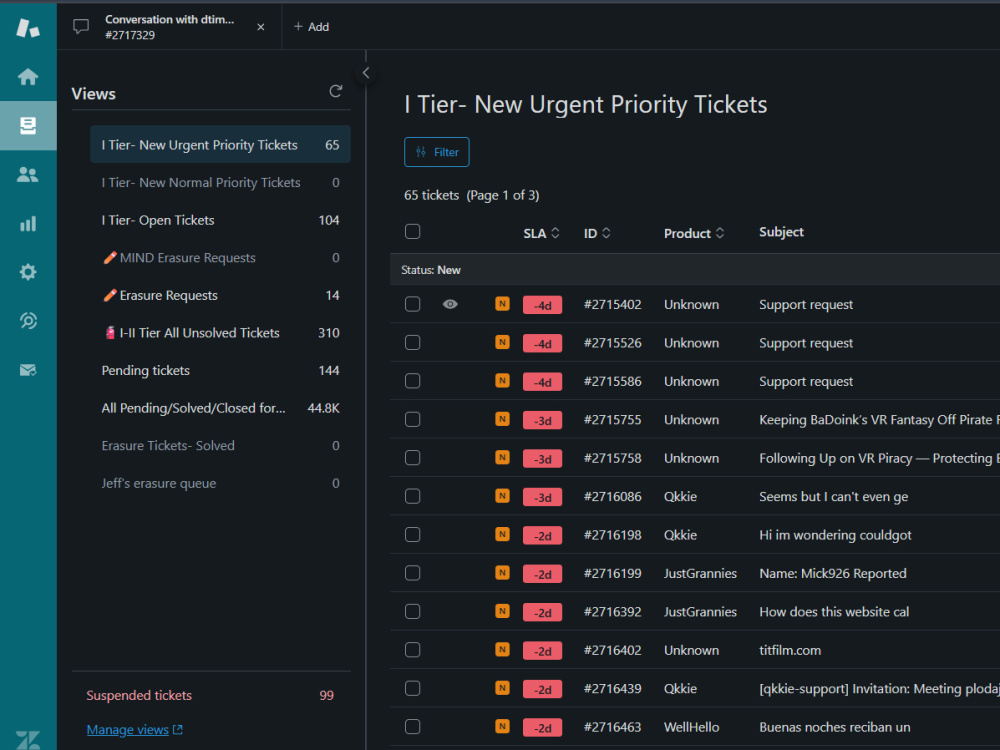Click the New status badge on ticket #2716463
Image resolution: width=1000 pixels, height=750 pixels.
(503, 726)
